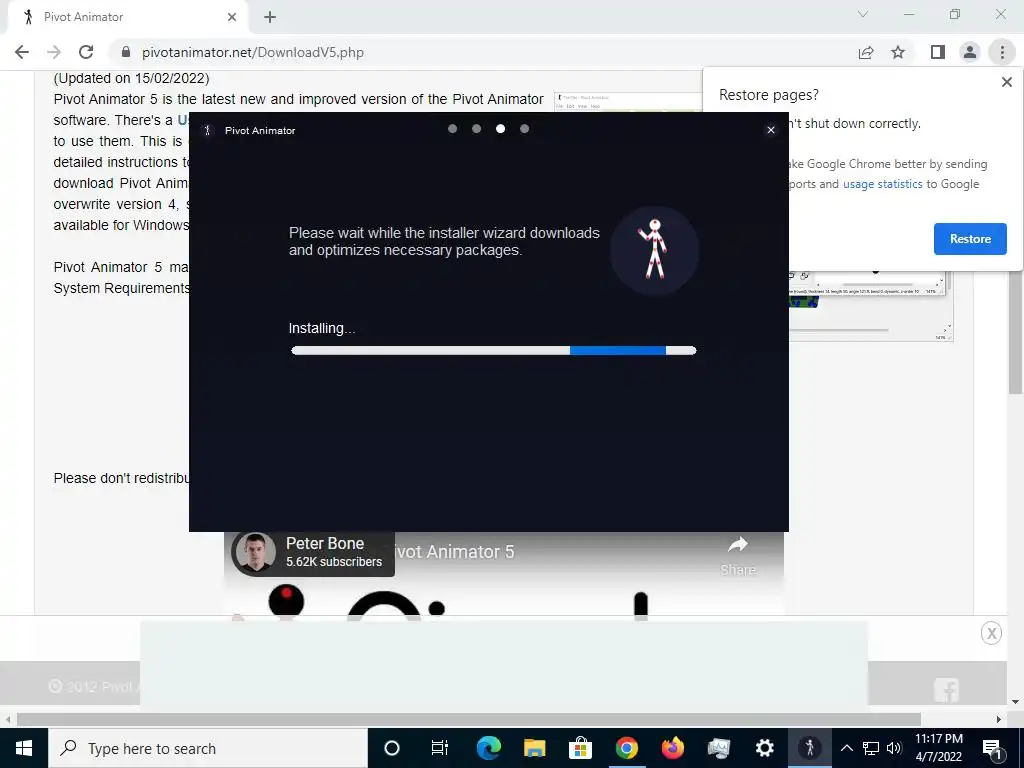The width and height of the screenshot is (1024, 768).
Task: Open a new browser tab
Action: point(270,17)
